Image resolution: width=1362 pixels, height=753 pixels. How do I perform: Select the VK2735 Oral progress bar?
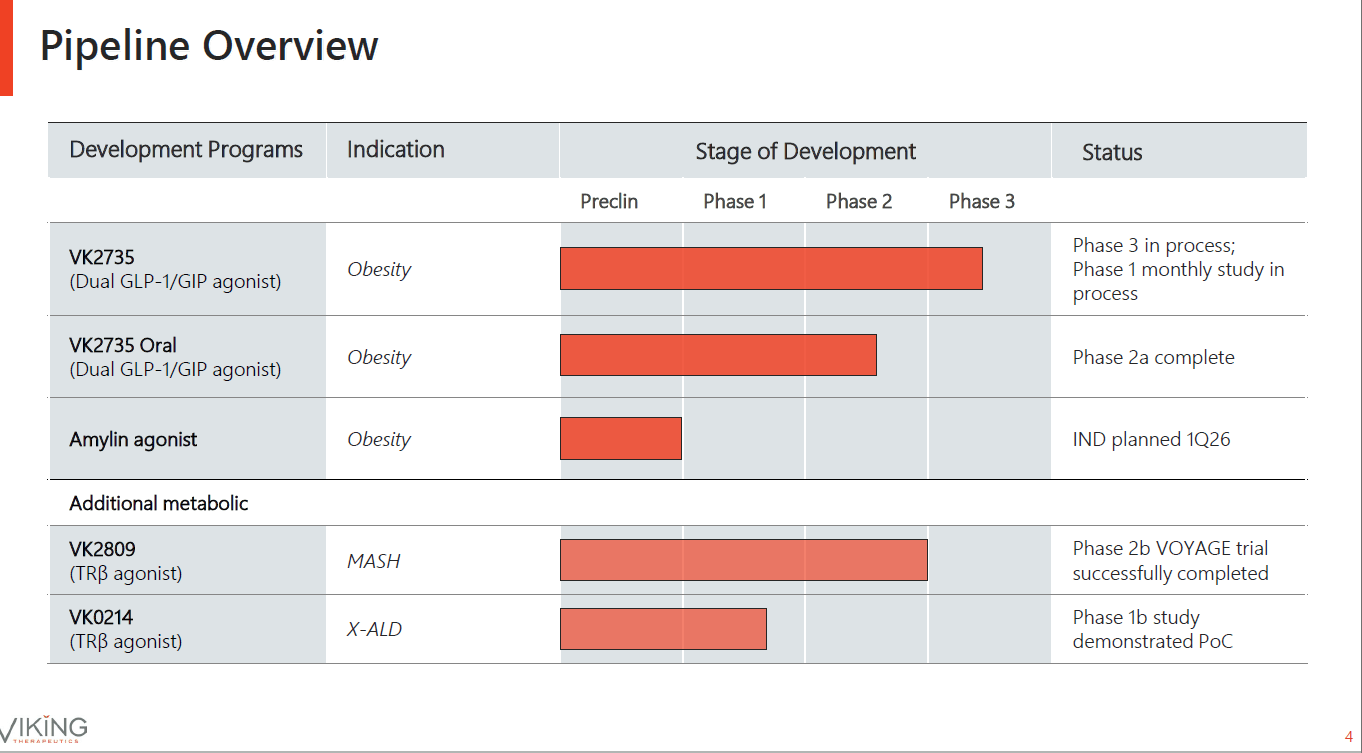[x=718, y=355]
